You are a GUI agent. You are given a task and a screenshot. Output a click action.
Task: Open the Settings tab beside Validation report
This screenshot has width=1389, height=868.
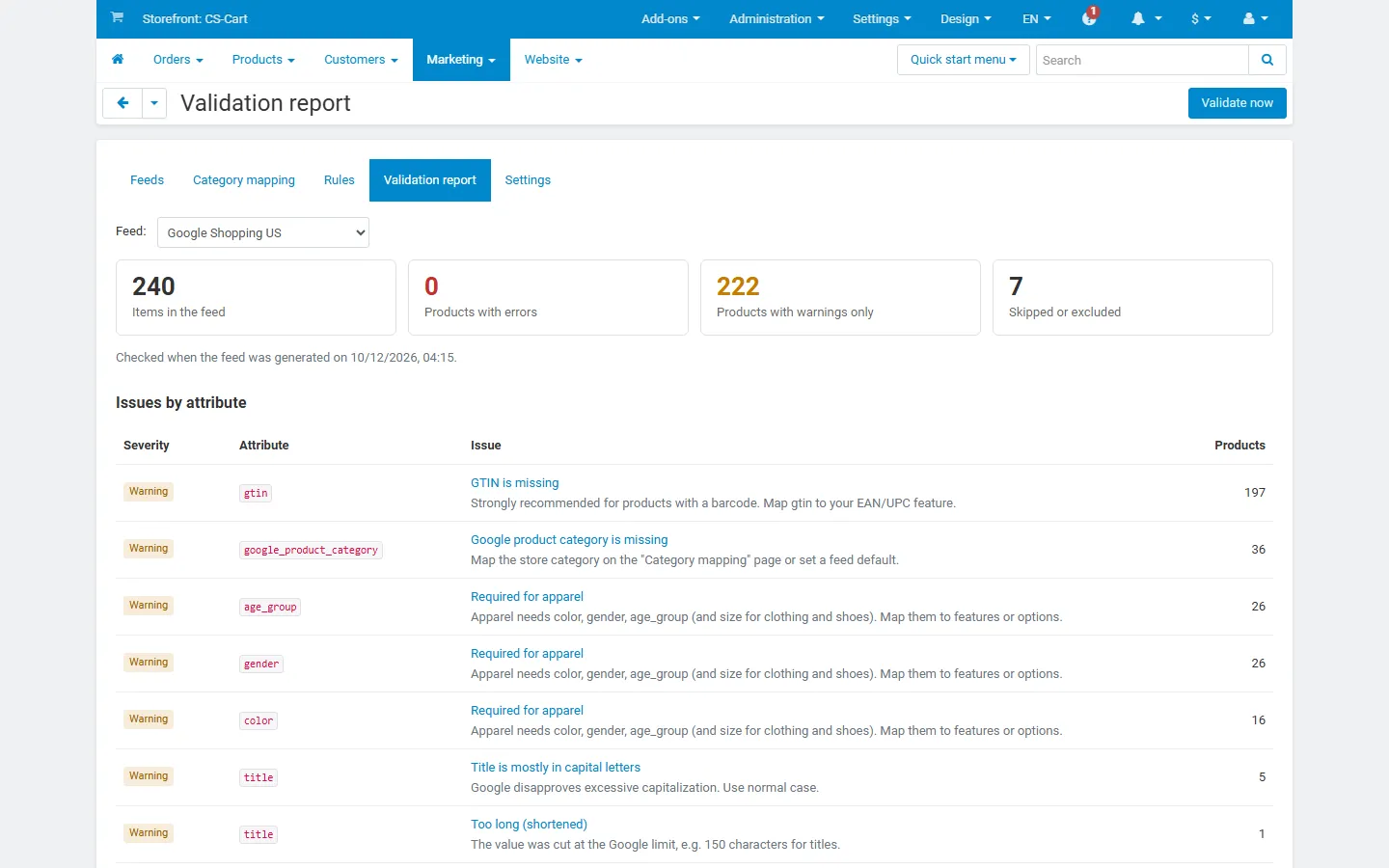coord(528,180)
